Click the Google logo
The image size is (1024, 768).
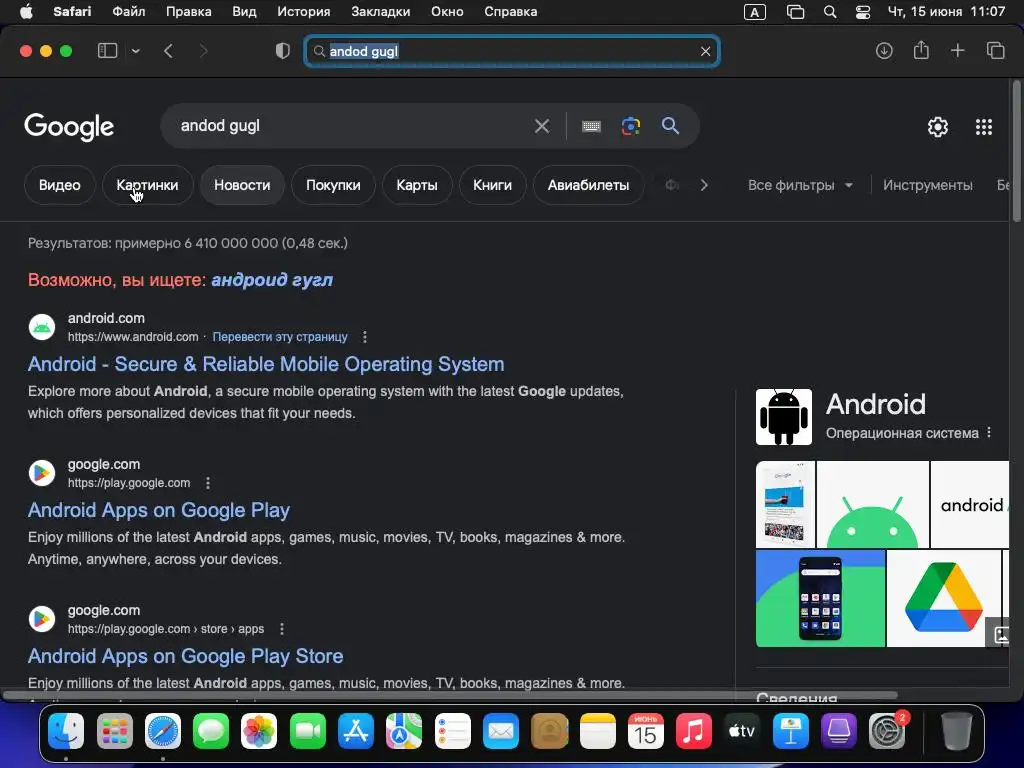point(69,126)
